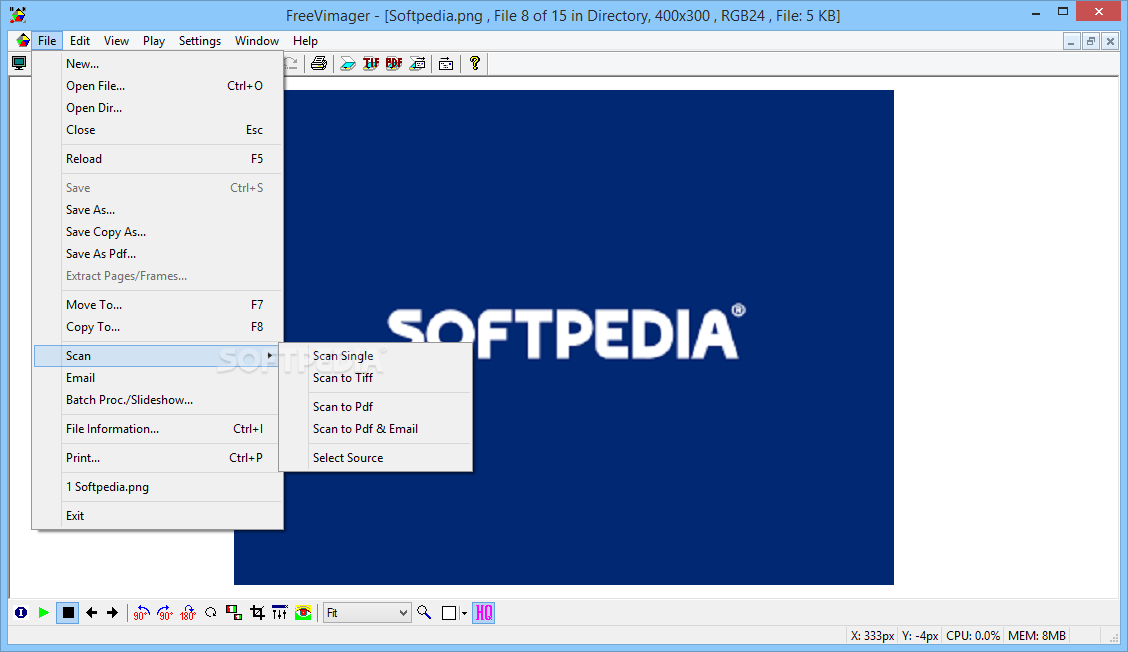This screenshot has width=1128, height=652.
Task: Click the magnifier zoom icon
Action: click(x=424, y=612)
